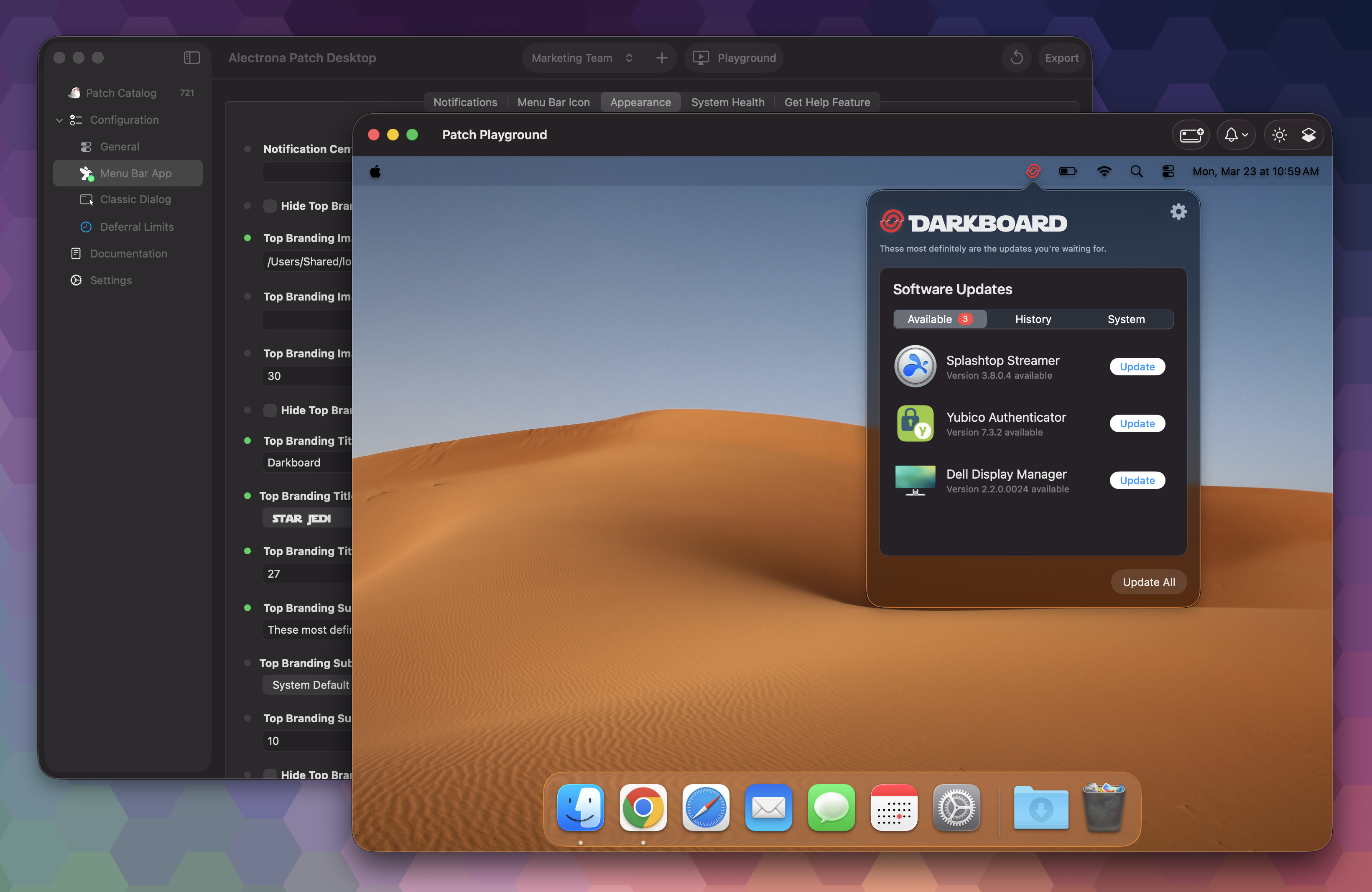Click the switches icon beside General

[86, 146]
